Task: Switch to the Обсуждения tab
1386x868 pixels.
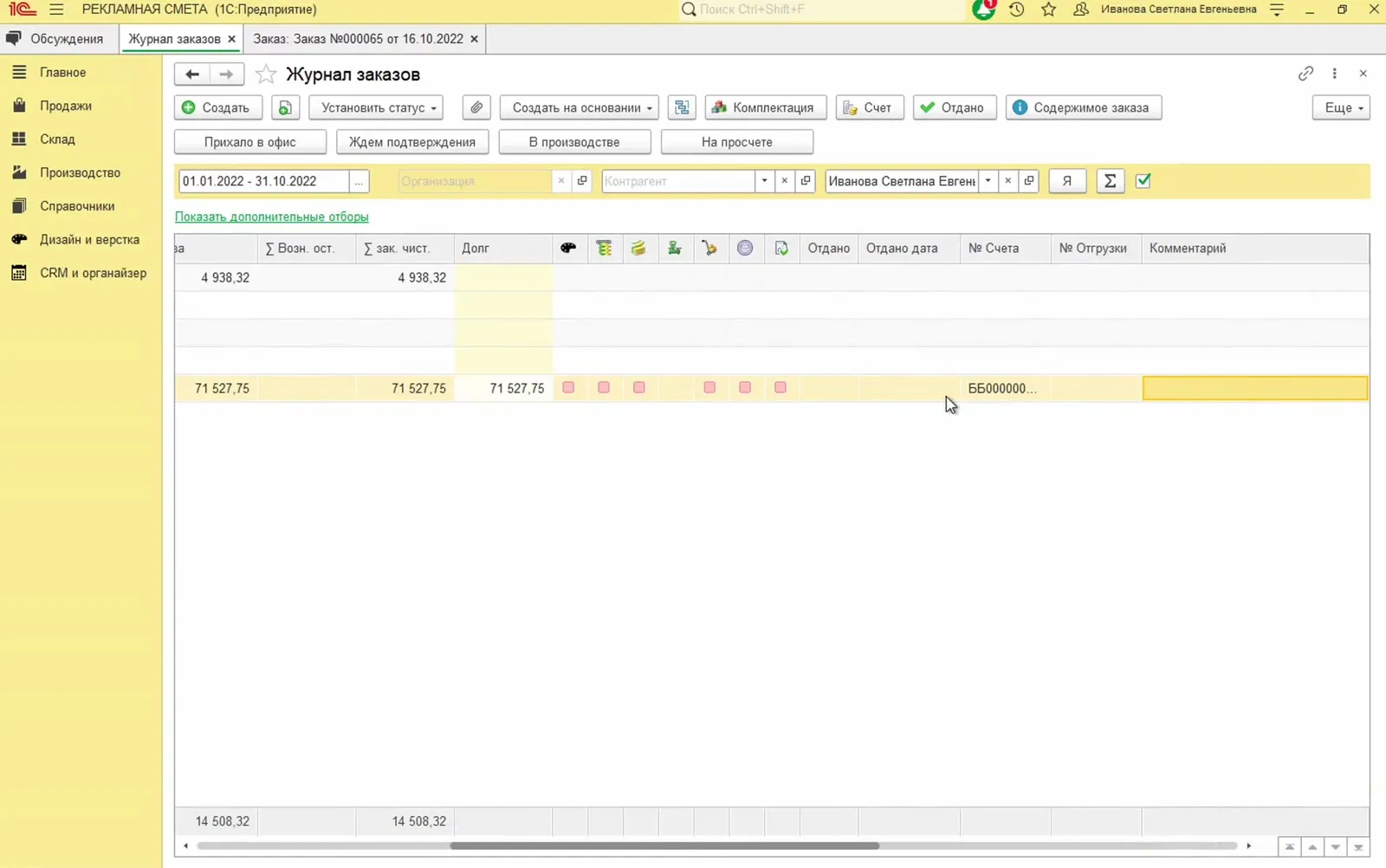Action: 55,39
